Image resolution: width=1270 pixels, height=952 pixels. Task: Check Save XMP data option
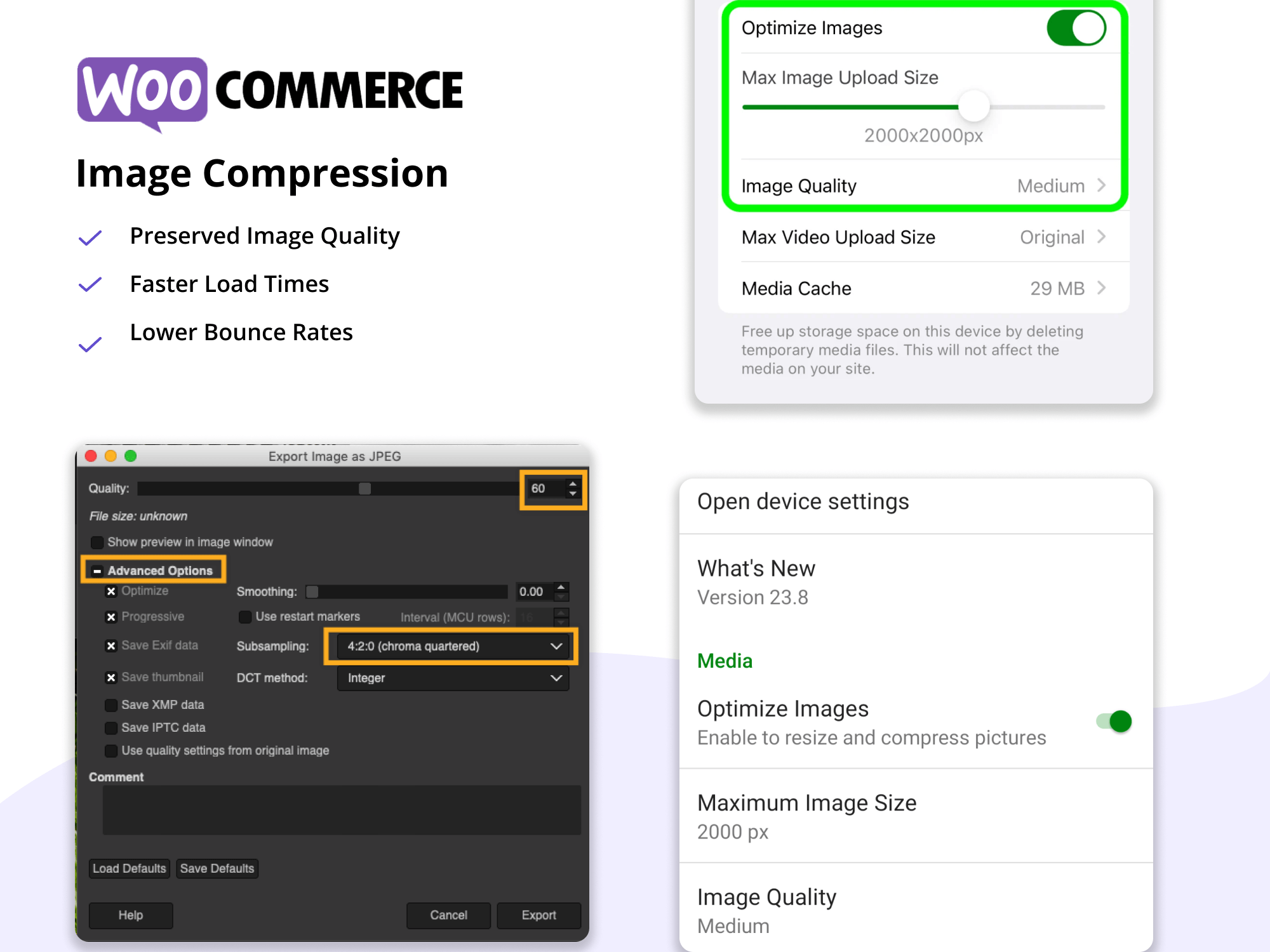tap(111, 704)
